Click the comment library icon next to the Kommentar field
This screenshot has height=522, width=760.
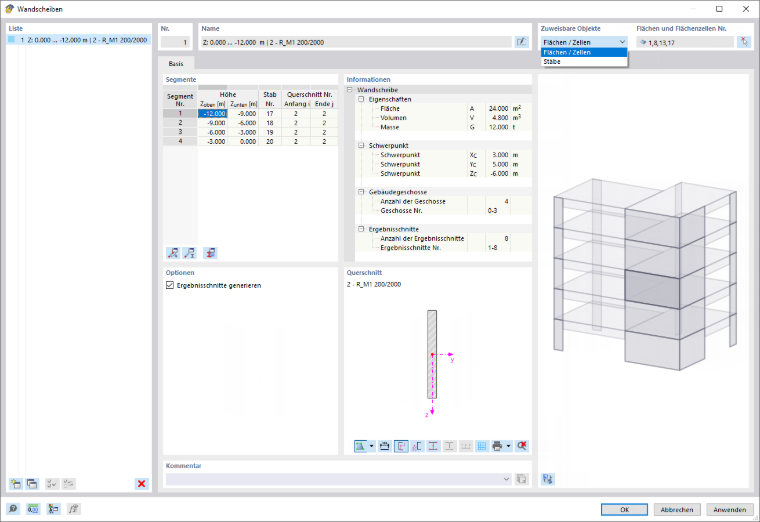click(x=522, y=479)
